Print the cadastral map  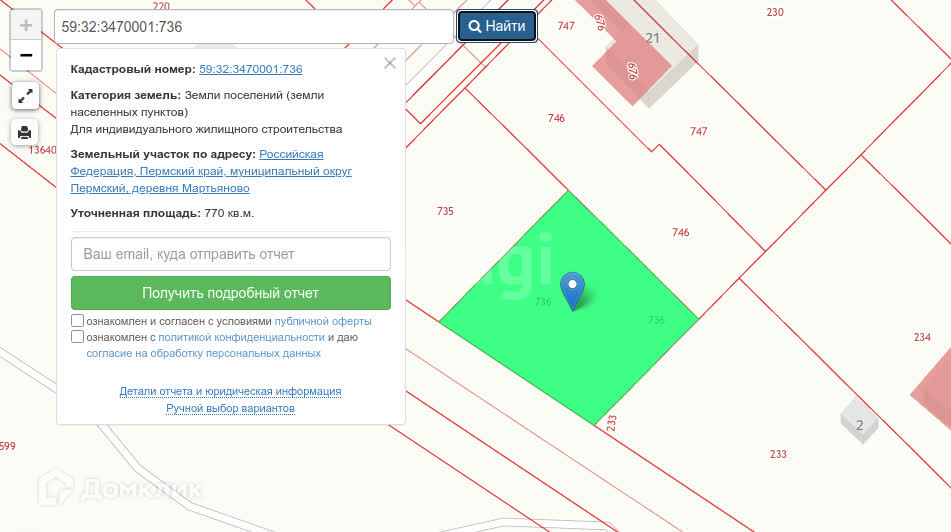click(x=26, y=132)
